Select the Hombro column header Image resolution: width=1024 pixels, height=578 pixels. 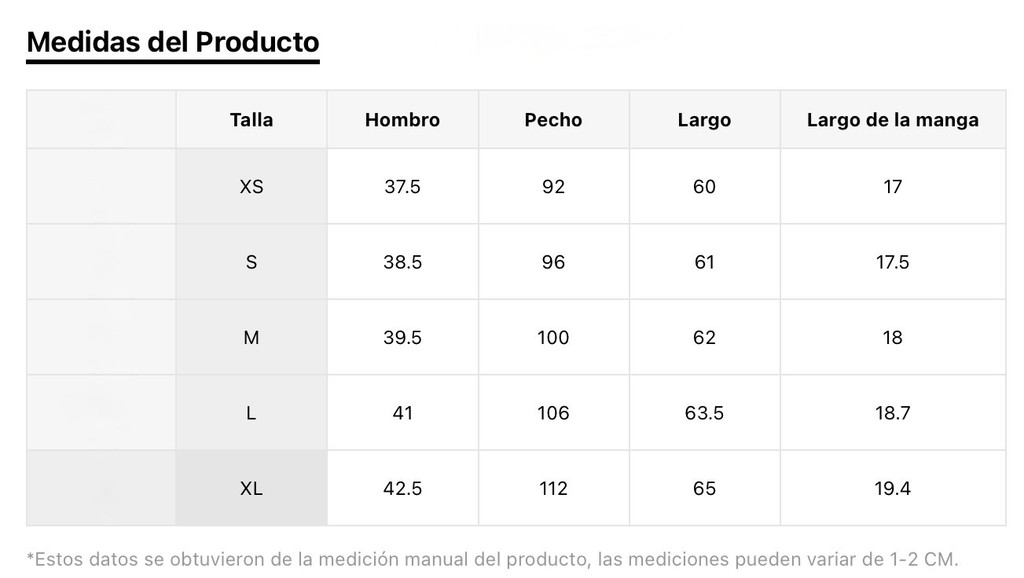tap(402, 120)
